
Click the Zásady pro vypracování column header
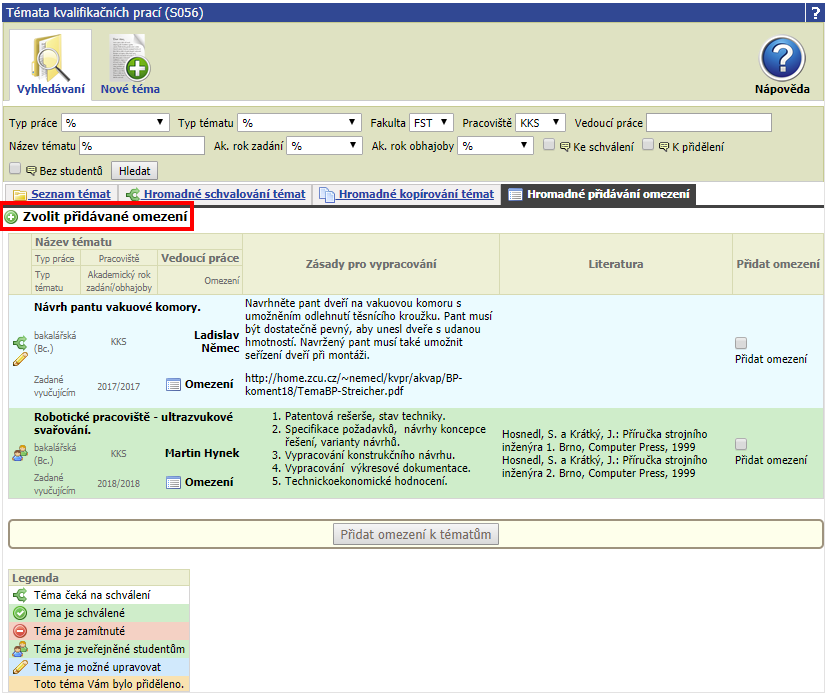click(x=371, y=264)
